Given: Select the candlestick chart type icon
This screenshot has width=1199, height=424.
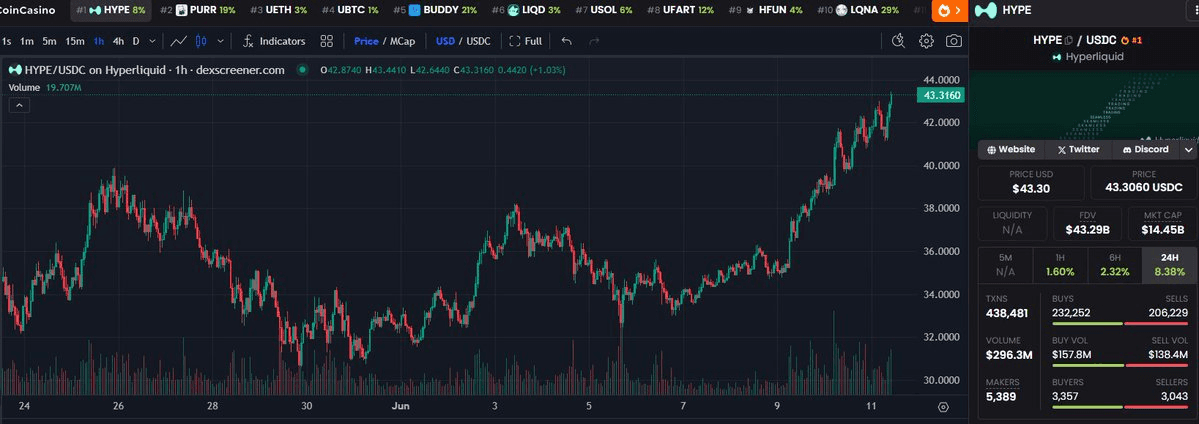Looking at the screenshot, I should [201, 41].
